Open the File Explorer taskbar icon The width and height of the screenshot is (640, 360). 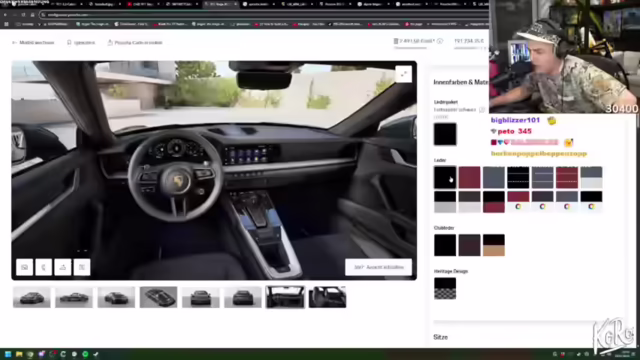[19, 354]
